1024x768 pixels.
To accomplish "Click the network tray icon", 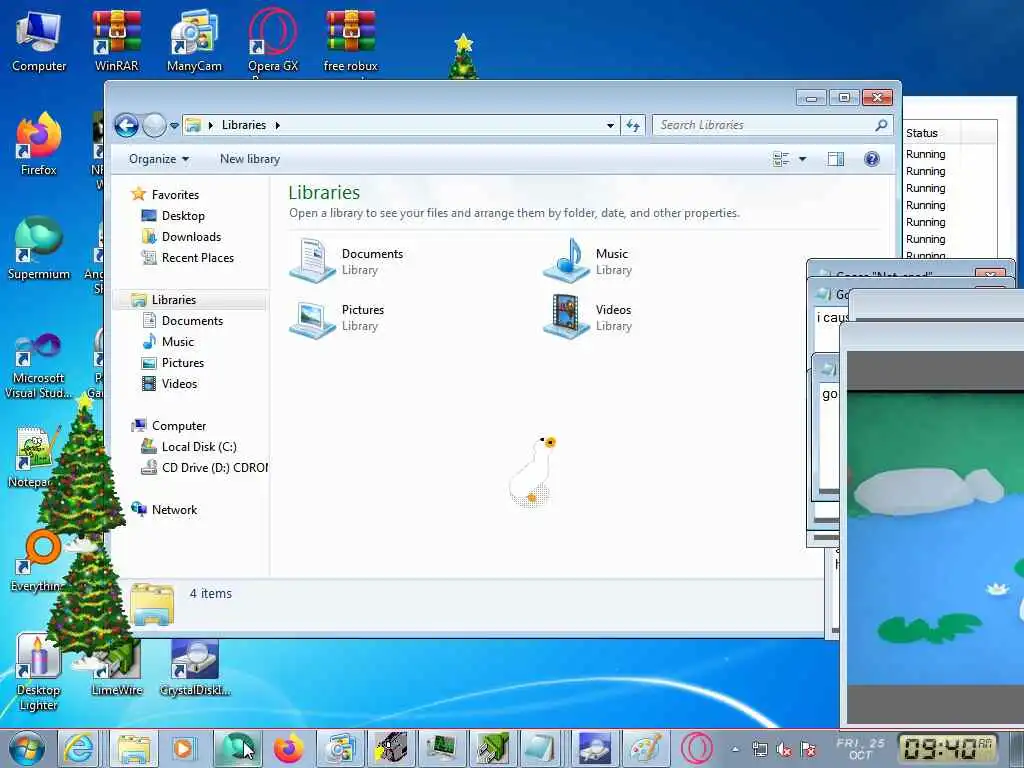I will coord(760,750).
